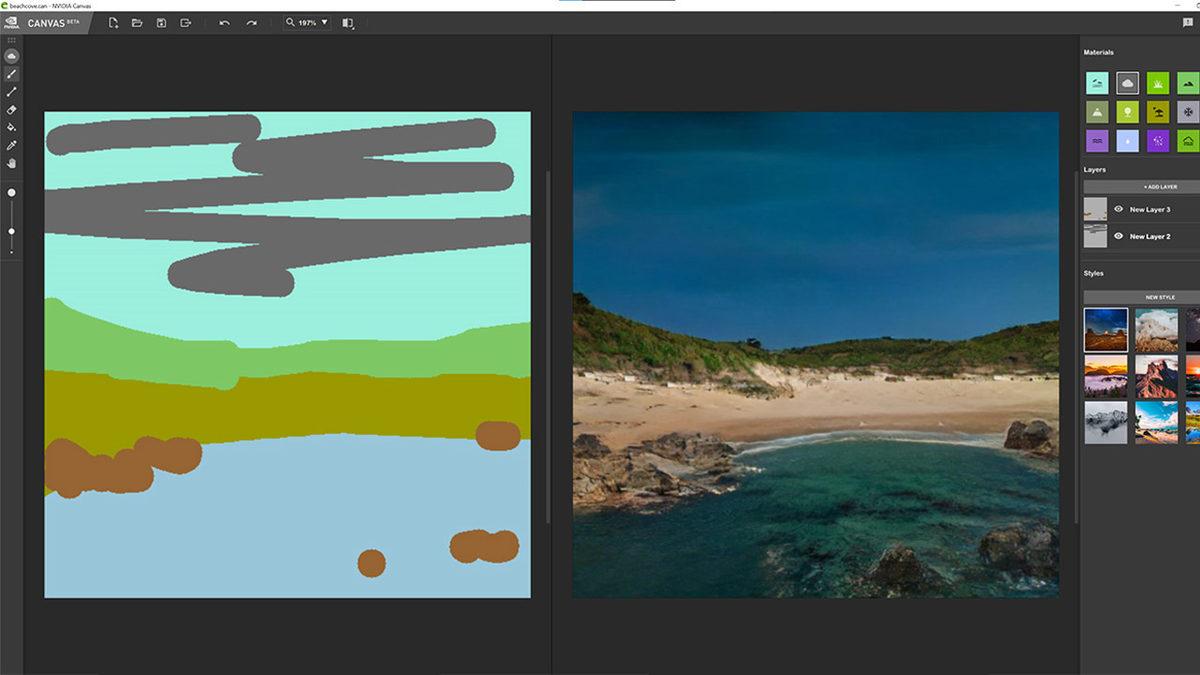Image resolution: width=1200 pixels, height=675 pixels.
Task: Click the New File icon
Action: coord(113,22)
